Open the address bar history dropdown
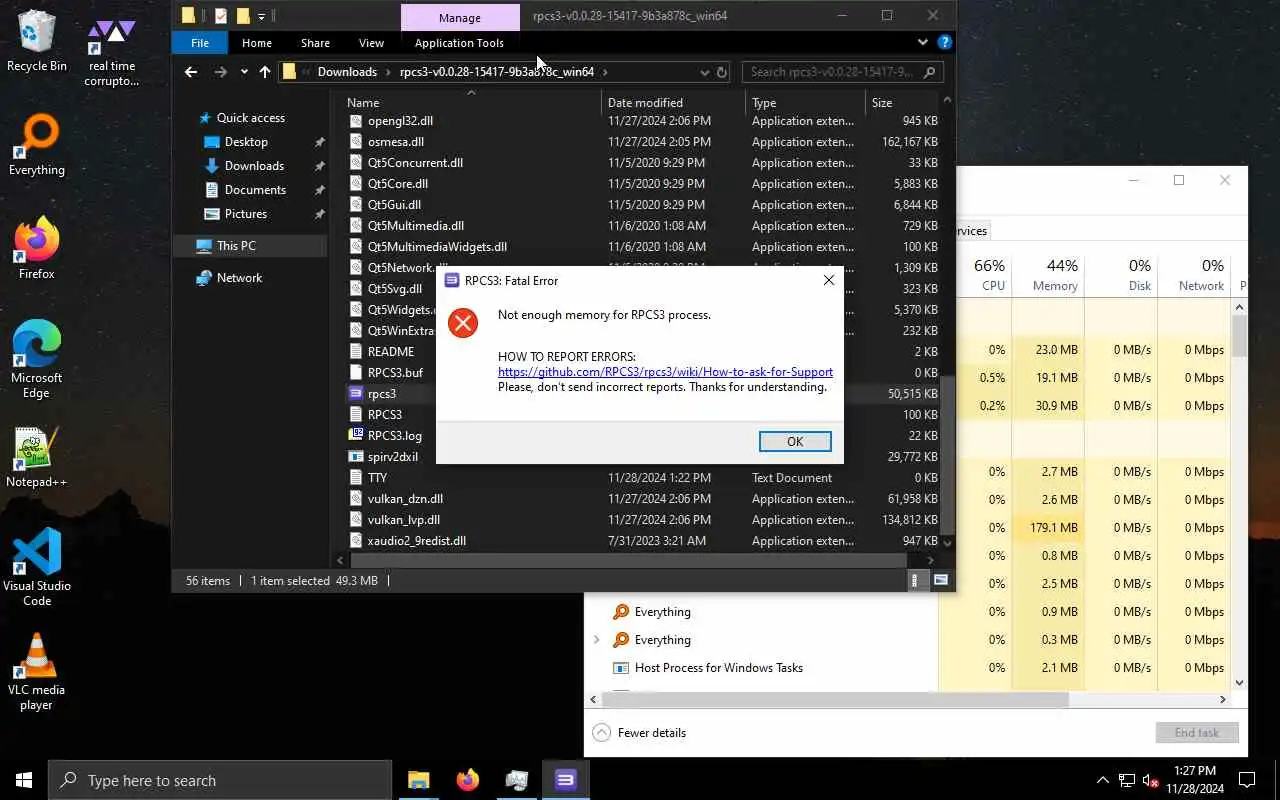The width and height of the screenshot is (1280, 800). (704, 72)
